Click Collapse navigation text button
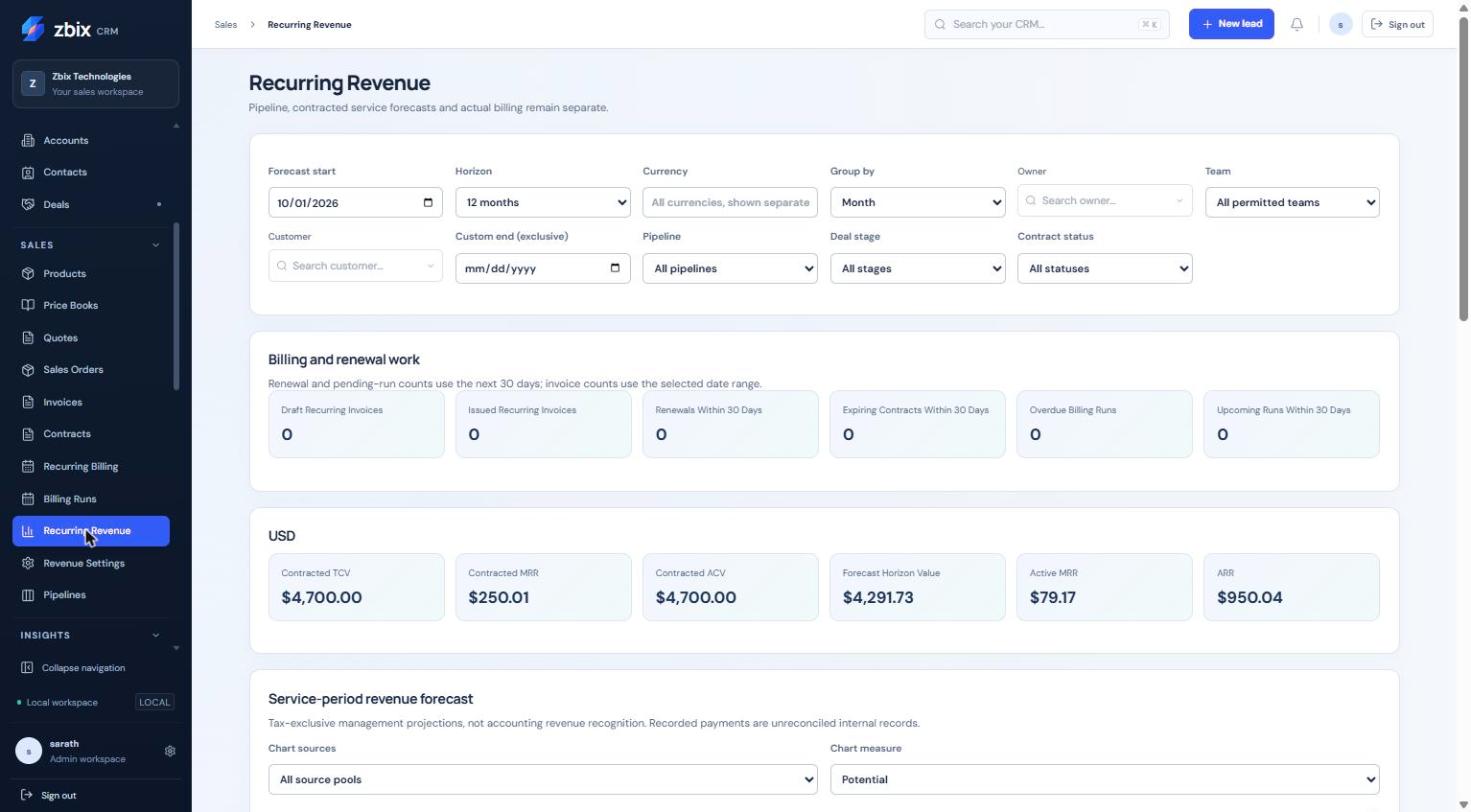 pos(83,668)
